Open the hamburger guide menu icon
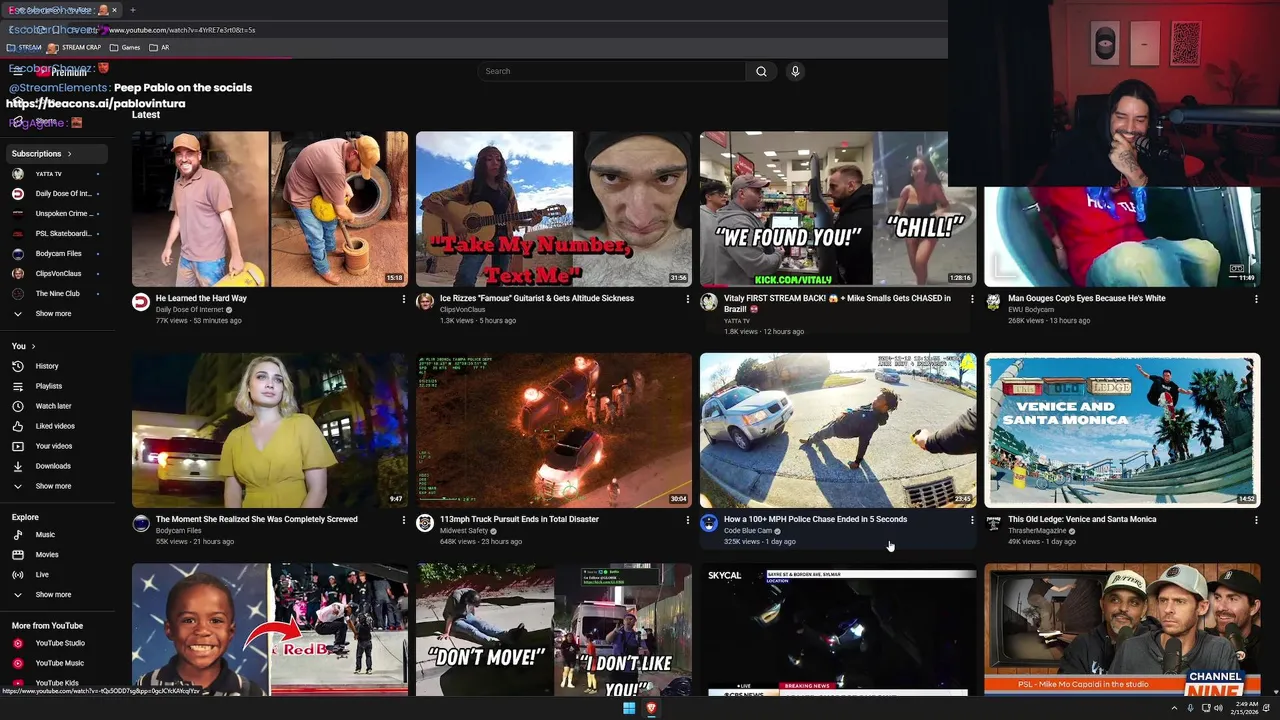 click(x=17, y=72)
